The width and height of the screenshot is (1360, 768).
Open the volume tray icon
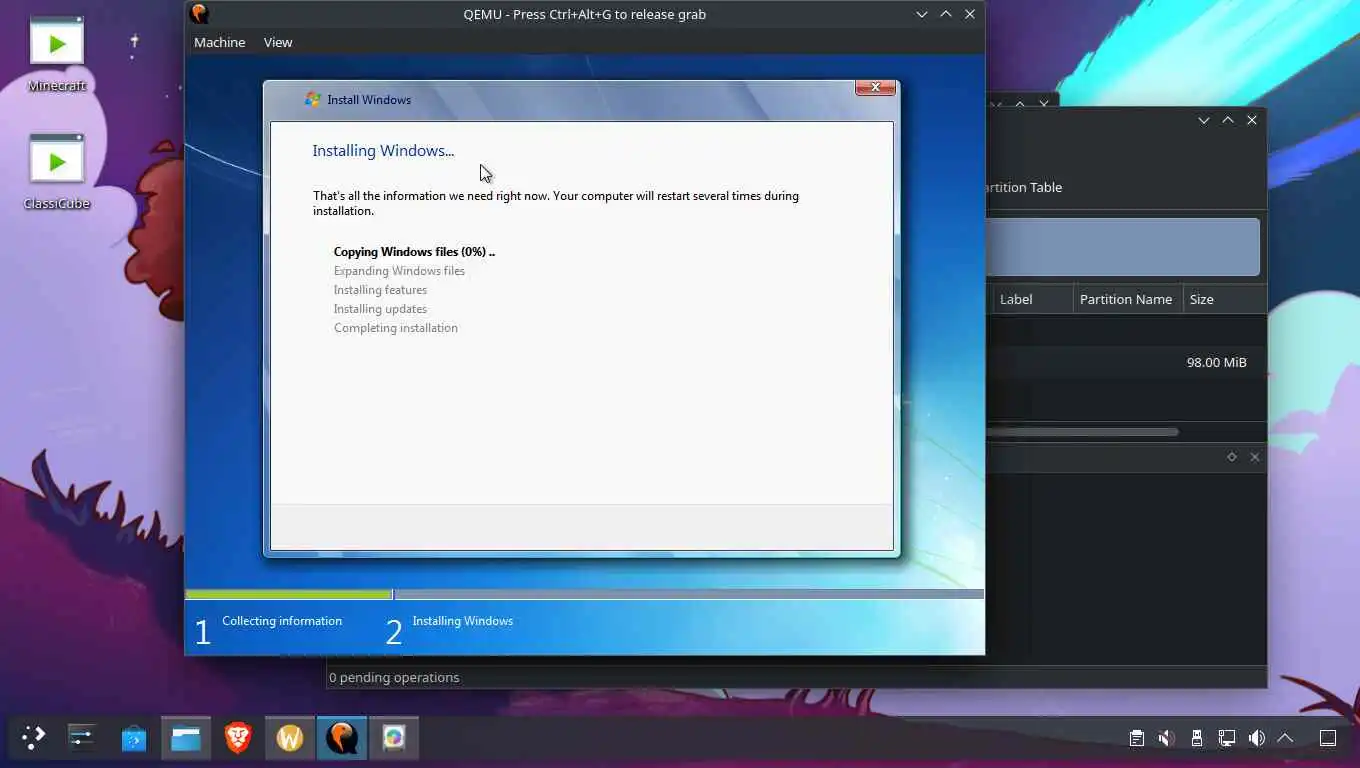click(x=1256, y=738)
